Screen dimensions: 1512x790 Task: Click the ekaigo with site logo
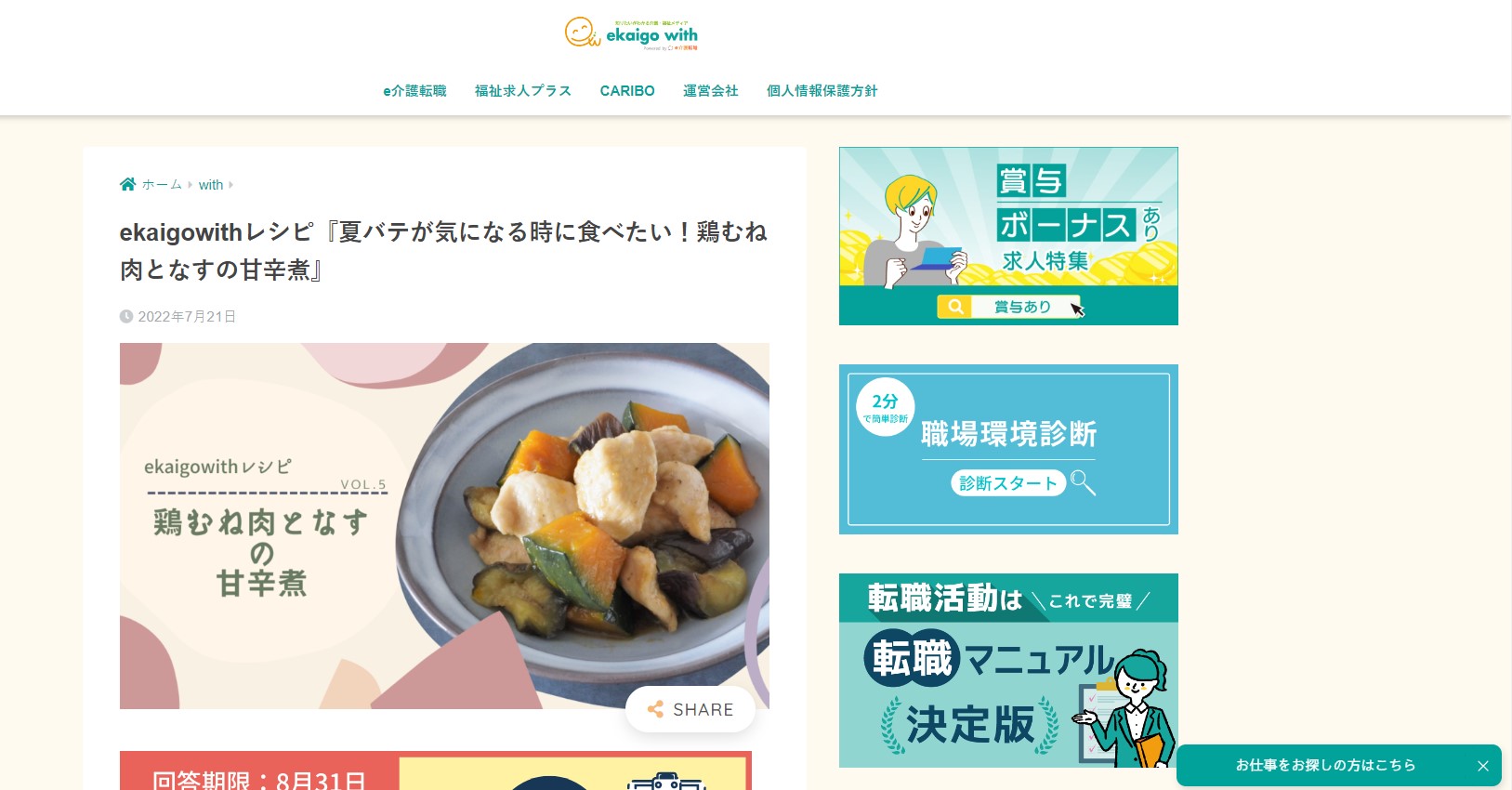click(x=632, y=33)
